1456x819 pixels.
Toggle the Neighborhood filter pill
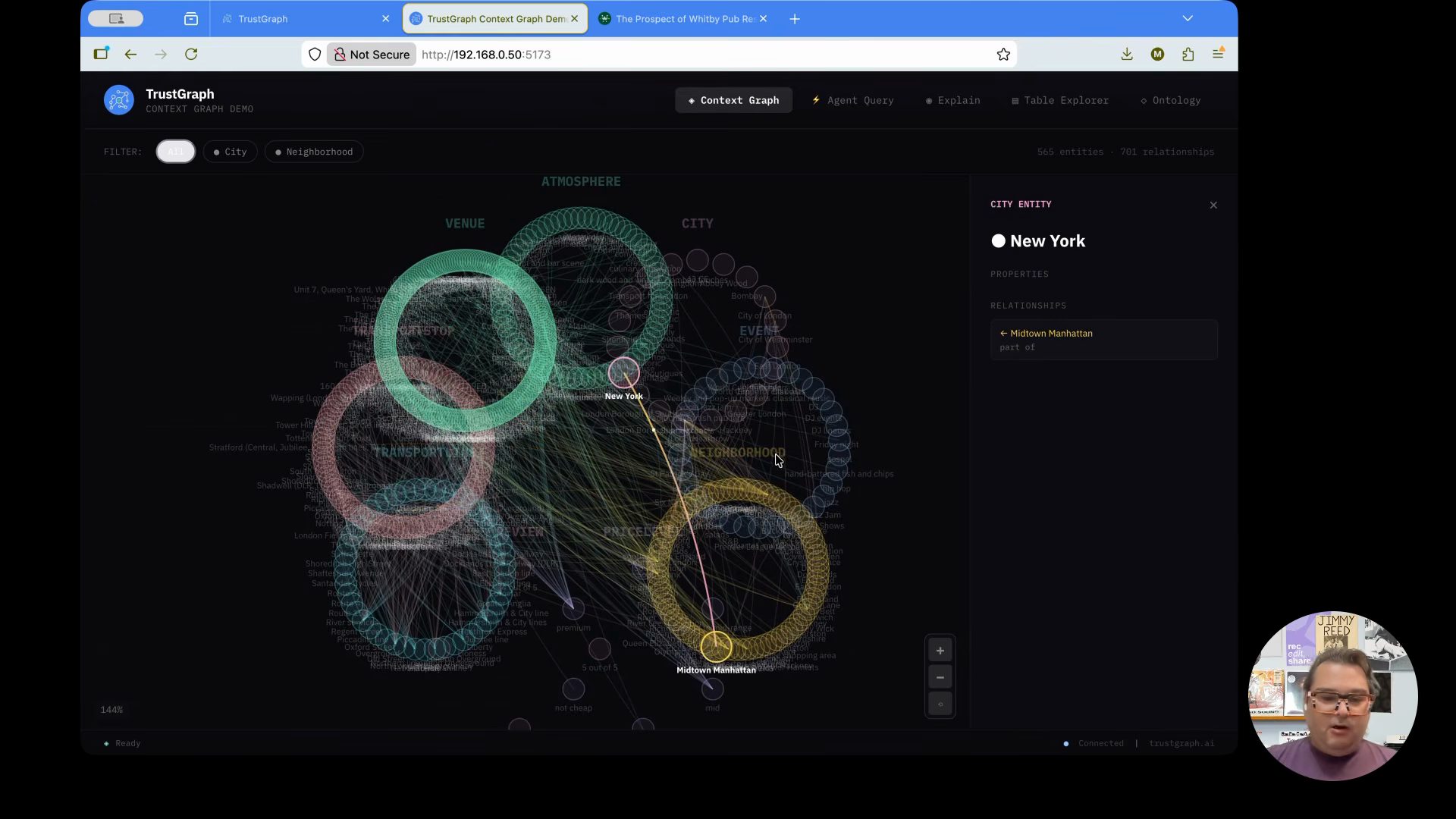click(x=314, y=152)
